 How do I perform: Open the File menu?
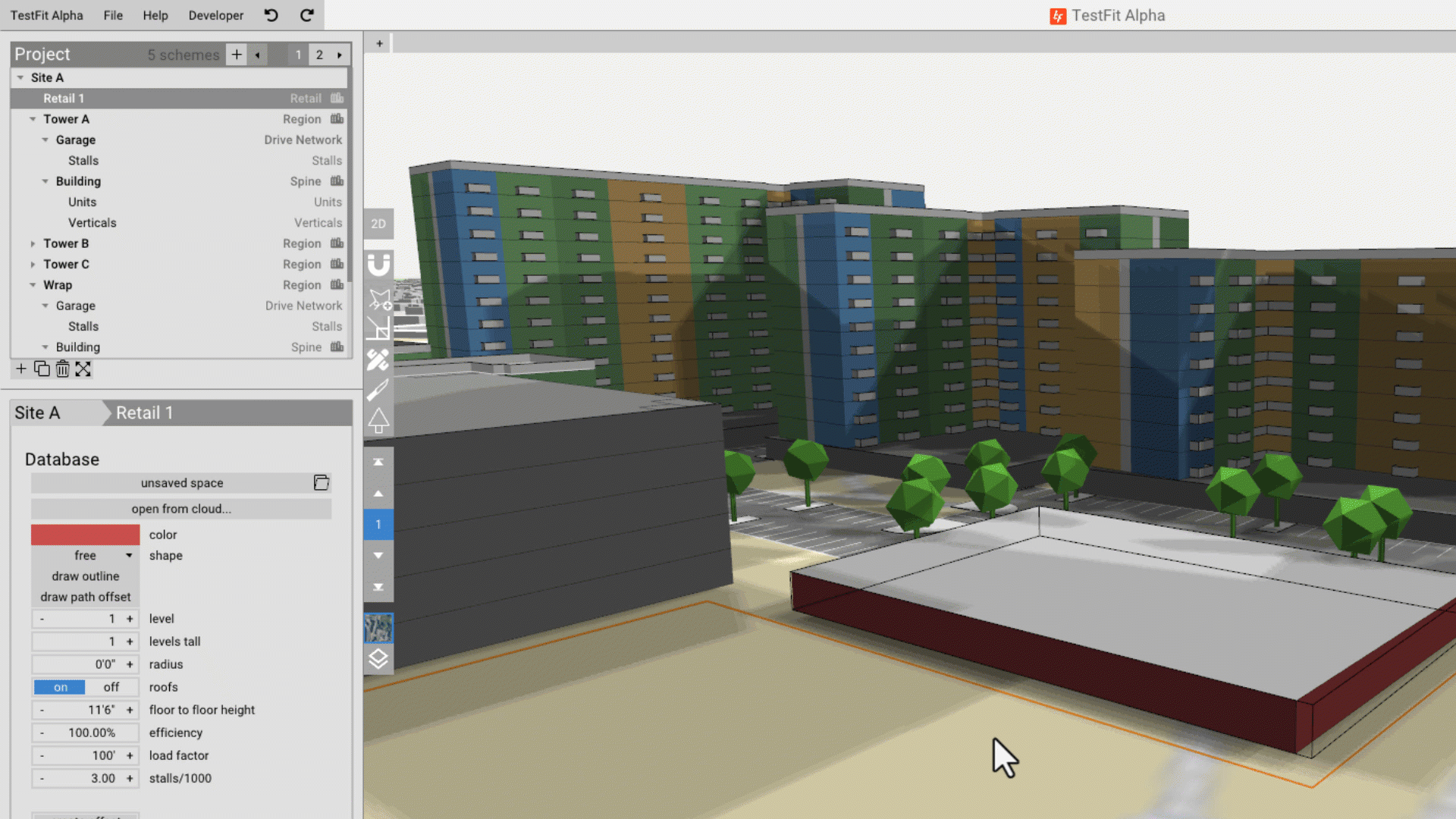pyautogui.click(x=113, y=15)
